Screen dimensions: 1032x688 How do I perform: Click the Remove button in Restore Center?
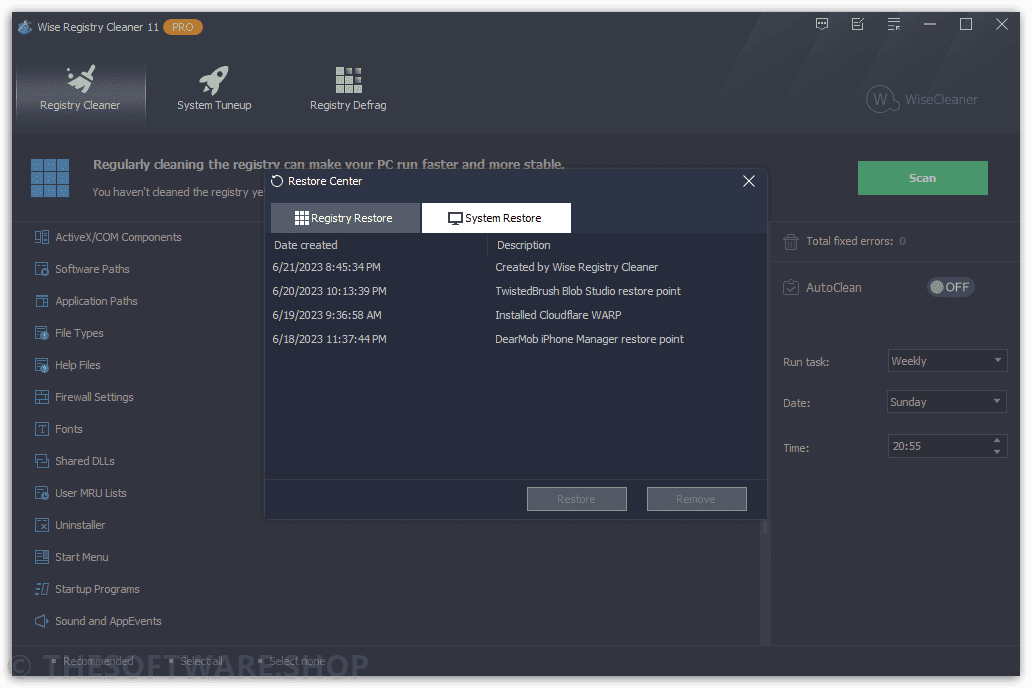tap(696, 499)
